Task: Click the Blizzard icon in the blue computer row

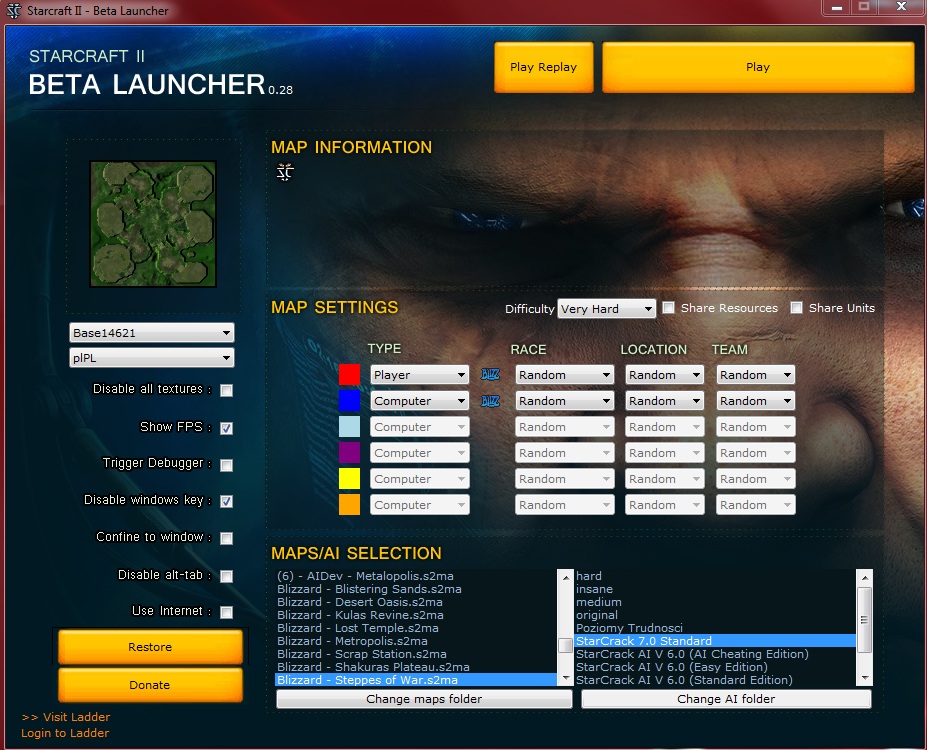Action: (490, 401)
